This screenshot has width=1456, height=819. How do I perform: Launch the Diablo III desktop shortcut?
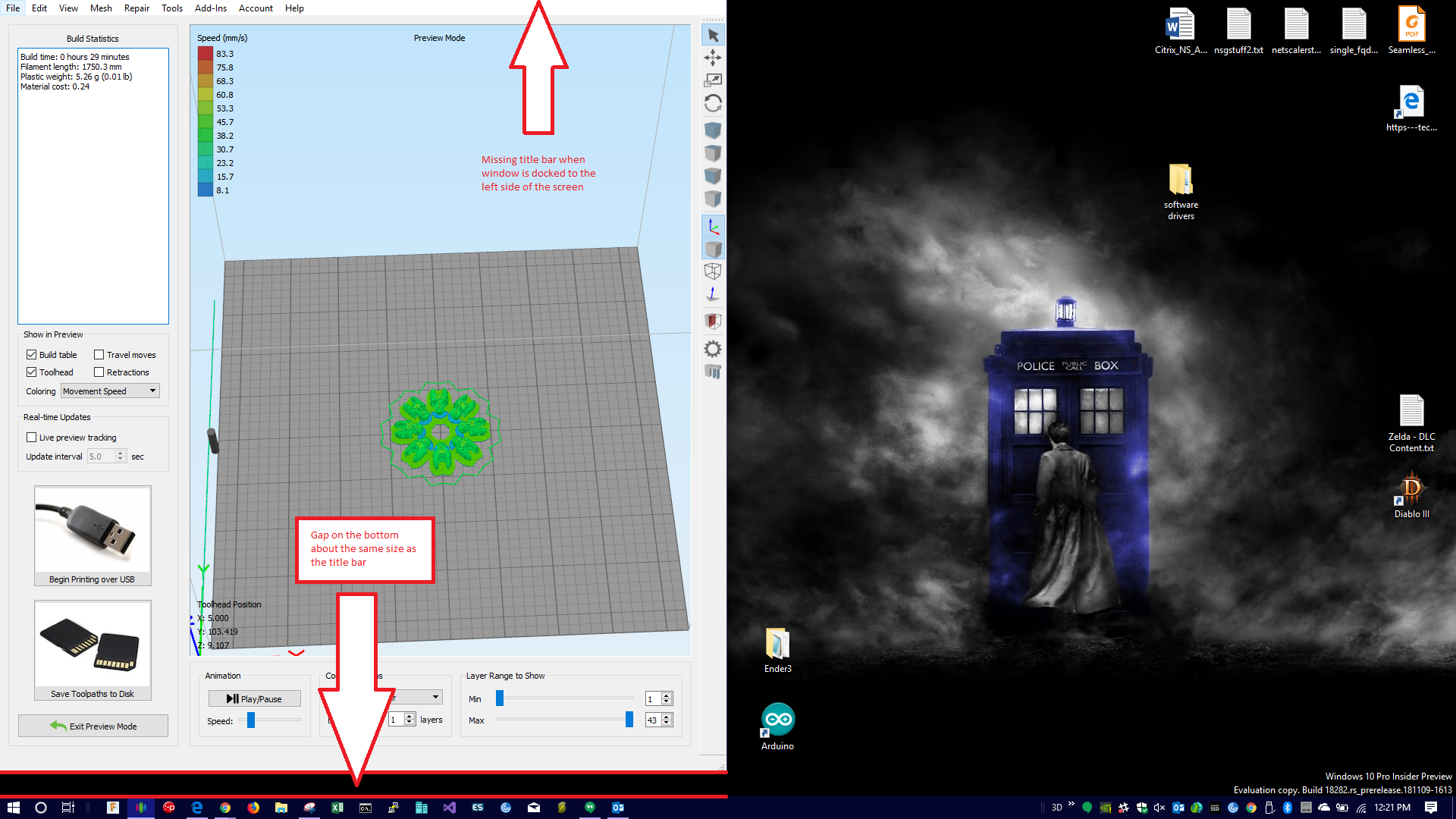(1411, 495)
